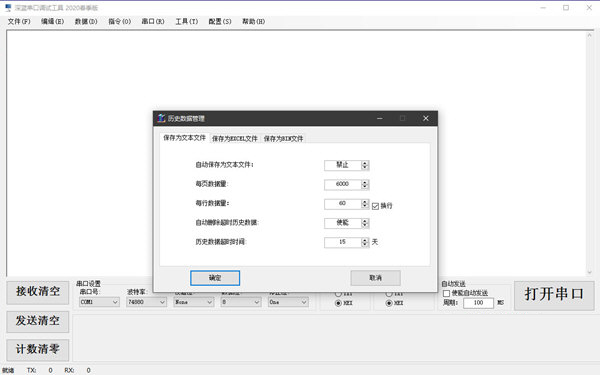
Task: Click the 每行数据量 60 stepper arrows
Action: tap(365, 204)
